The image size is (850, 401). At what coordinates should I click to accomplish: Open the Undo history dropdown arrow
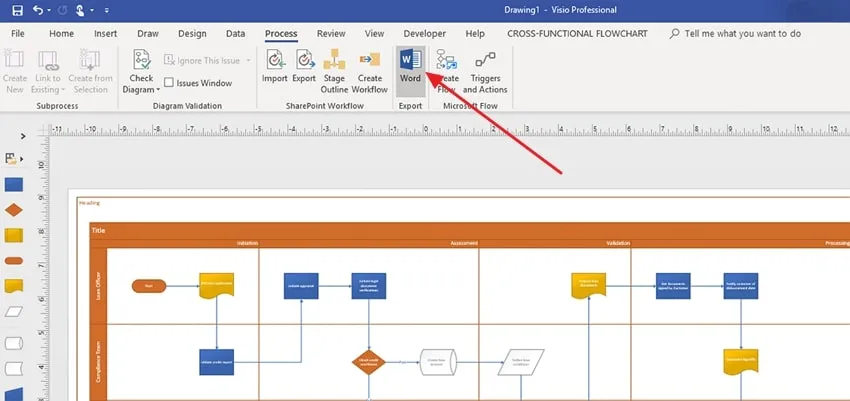49,10
